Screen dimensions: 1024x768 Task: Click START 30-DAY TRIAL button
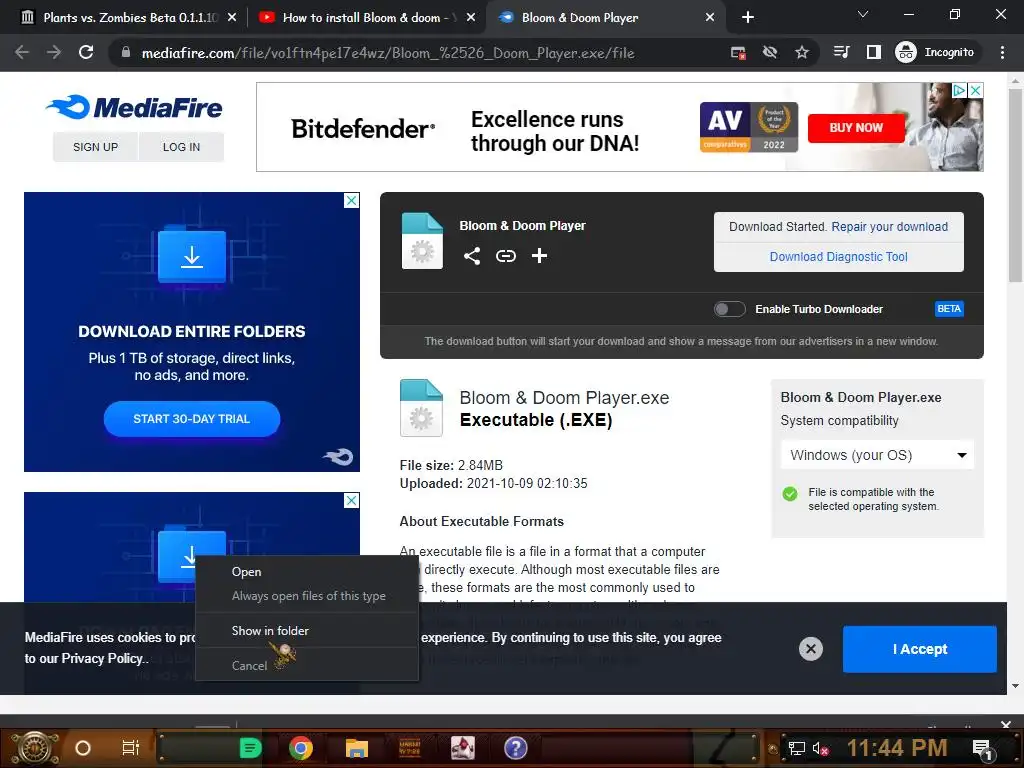[191, 419]
